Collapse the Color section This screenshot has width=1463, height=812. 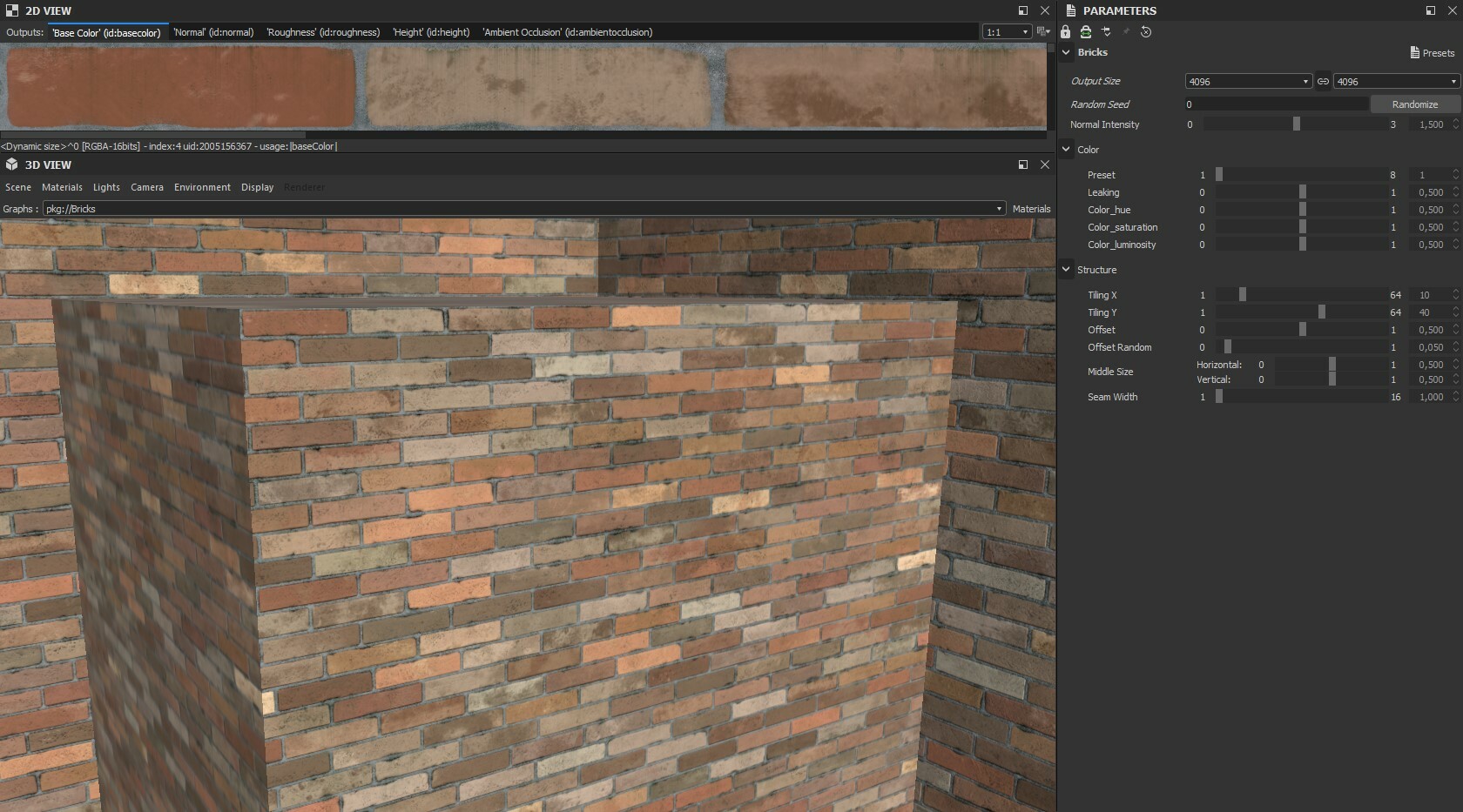(1066, 150)
